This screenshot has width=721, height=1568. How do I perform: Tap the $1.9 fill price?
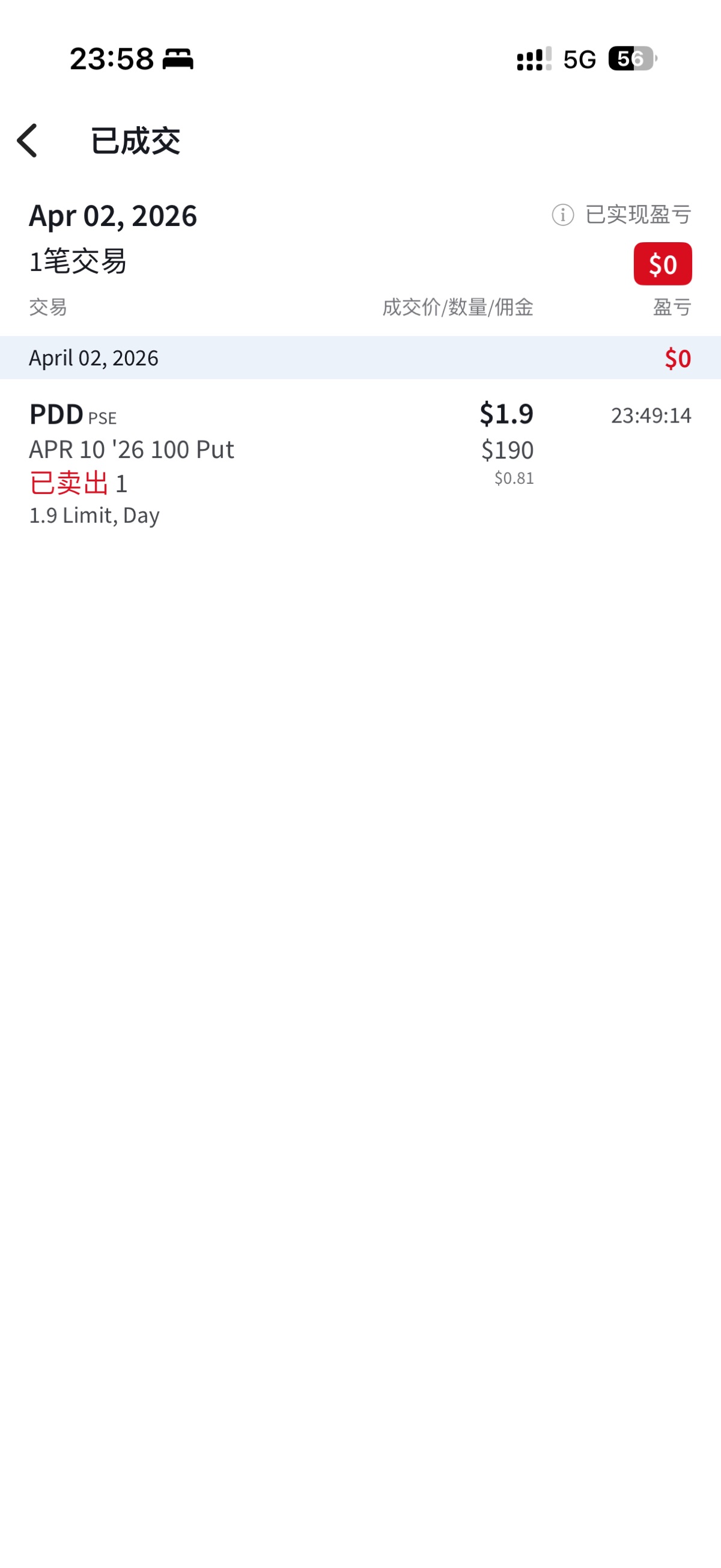pyautogui.click(x=507, y=414)
